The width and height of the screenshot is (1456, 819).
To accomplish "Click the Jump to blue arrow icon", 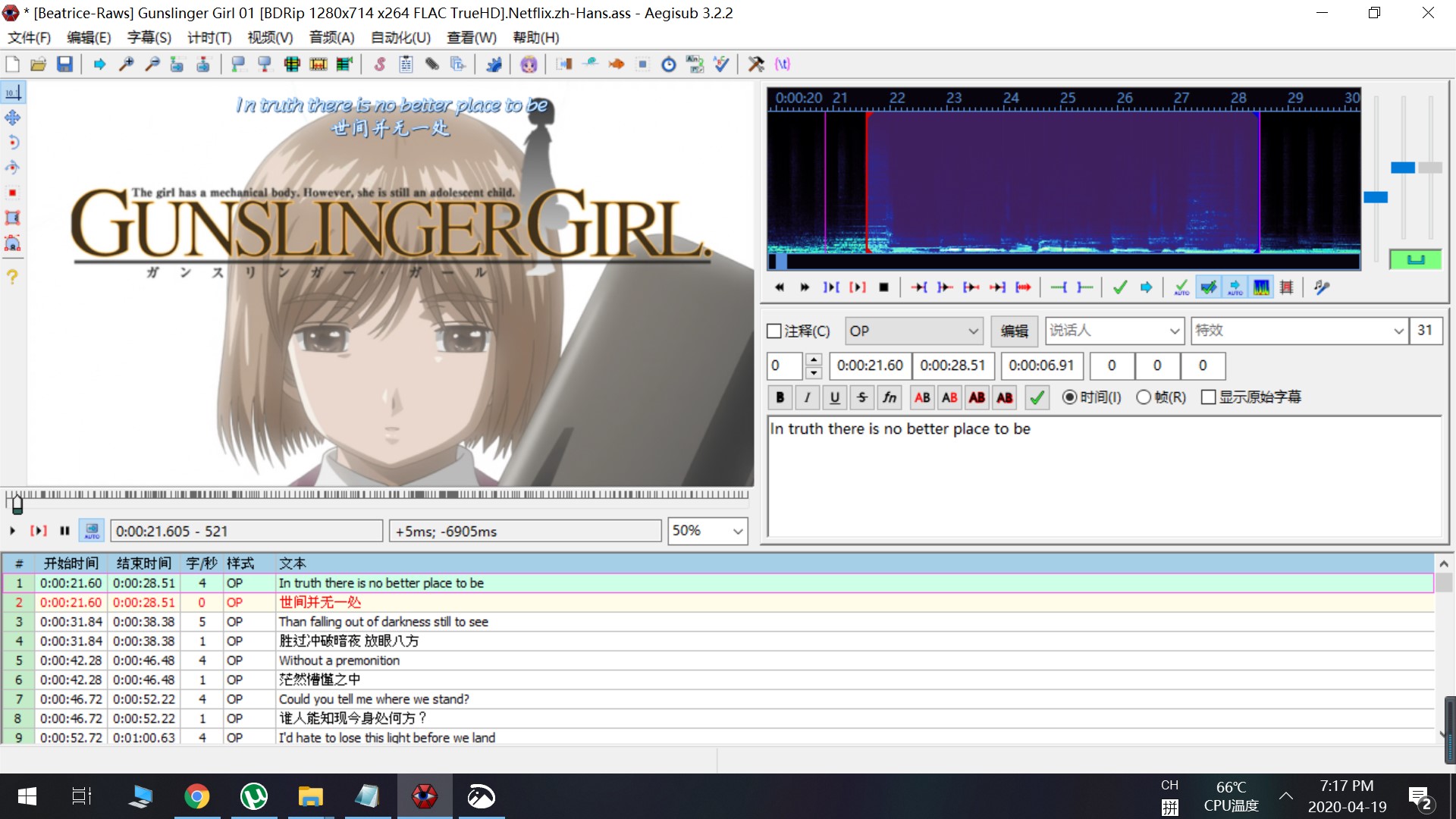I will (x=100, y=64).
